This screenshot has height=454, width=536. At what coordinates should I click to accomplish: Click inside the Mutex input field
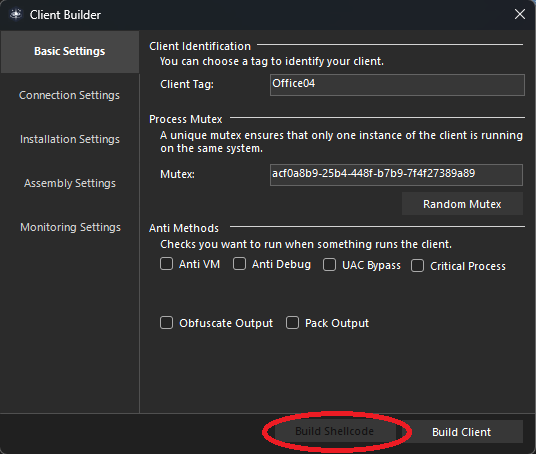tap(396, 175)
